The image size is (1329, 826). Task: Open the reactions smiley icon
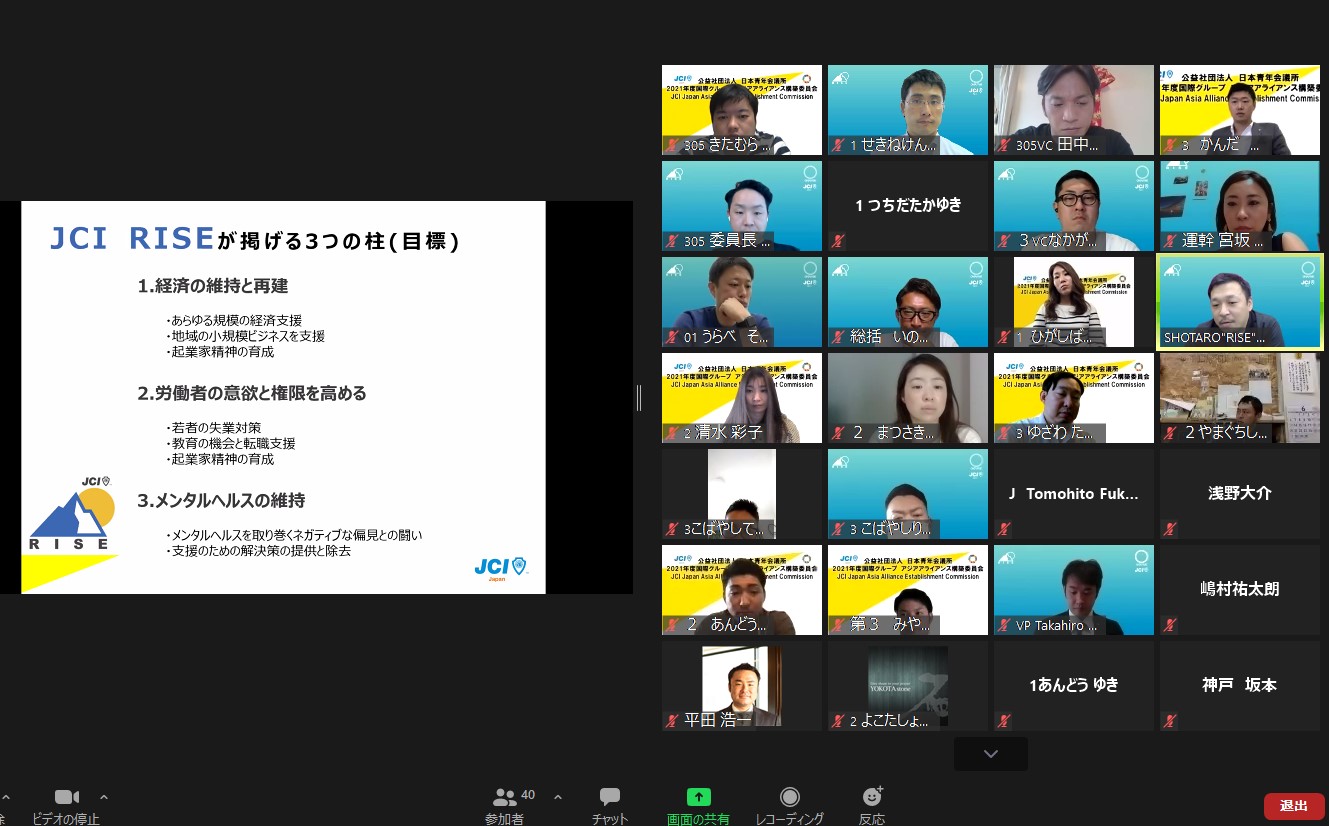coord(872,797)
